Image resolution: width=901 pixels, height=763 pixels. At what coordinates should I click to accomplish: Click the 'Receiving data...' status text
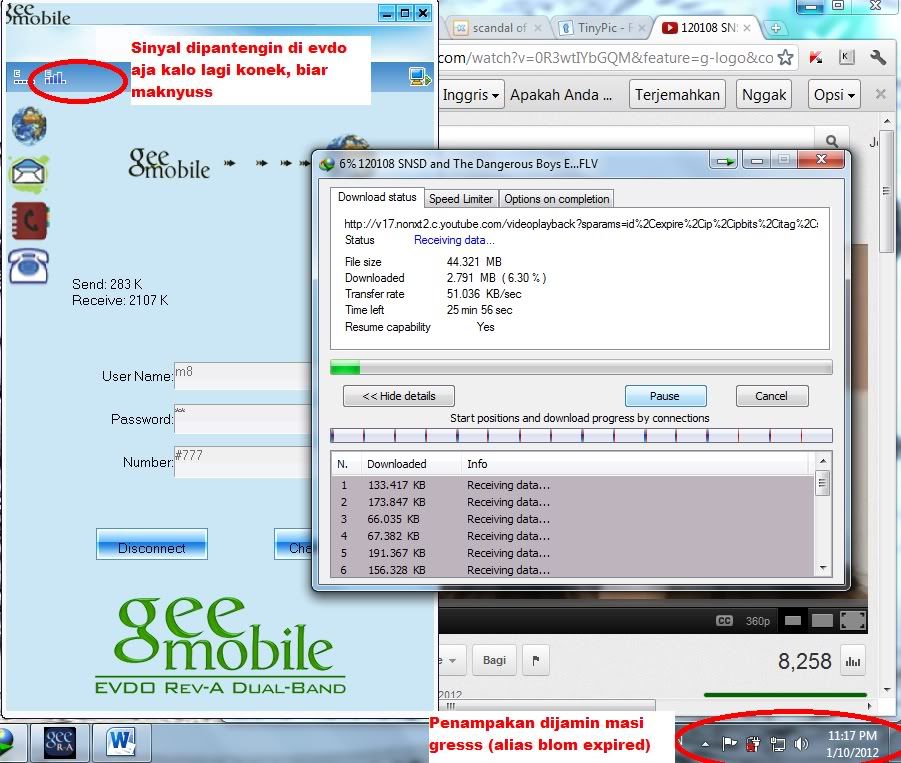tap(454, 240)
